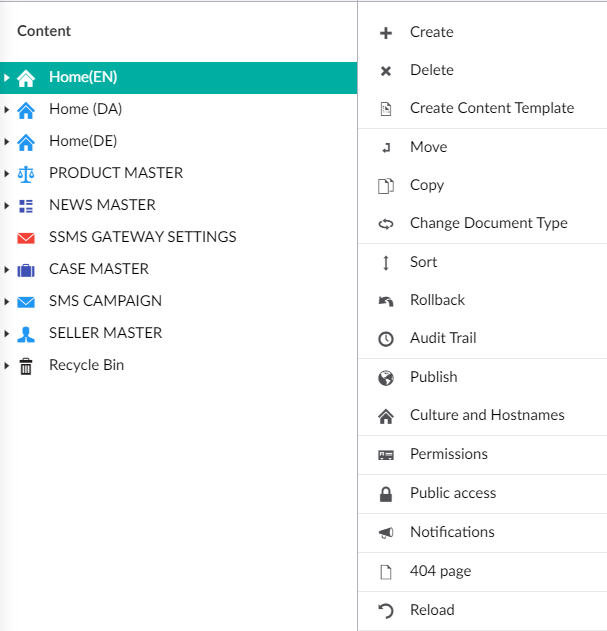Click the user icon beside SELLER MASTER
607x631 pixels.
click(x=26, y=334)
